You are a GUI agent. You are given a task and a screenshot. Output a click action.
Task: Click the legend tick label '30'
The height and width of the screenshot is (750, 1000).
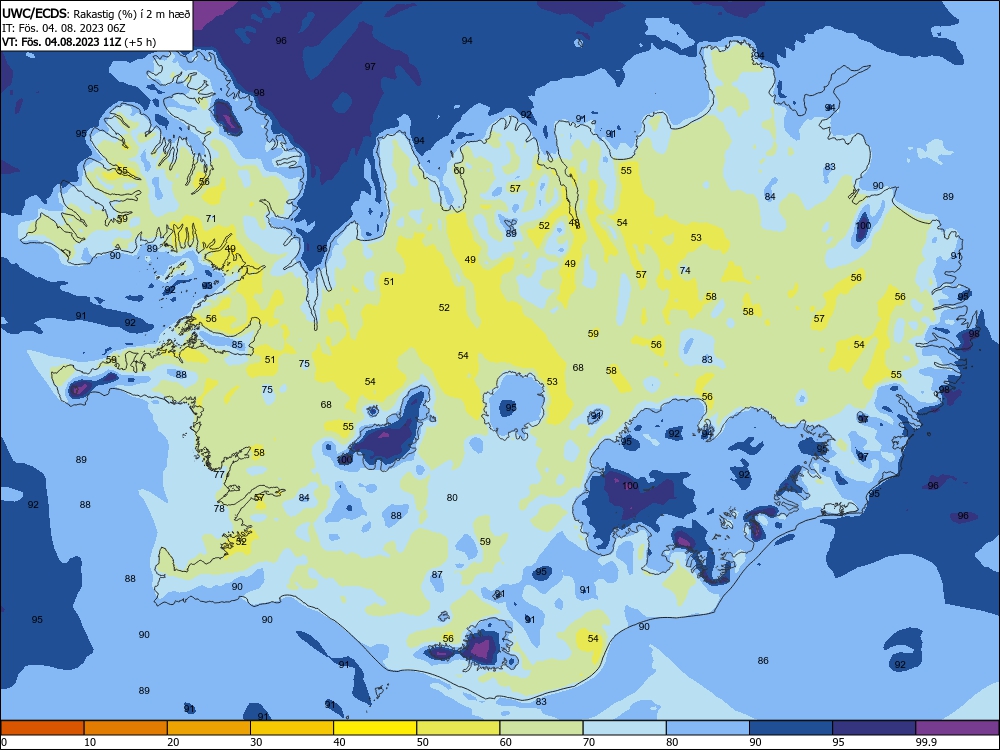pos(256,742)
